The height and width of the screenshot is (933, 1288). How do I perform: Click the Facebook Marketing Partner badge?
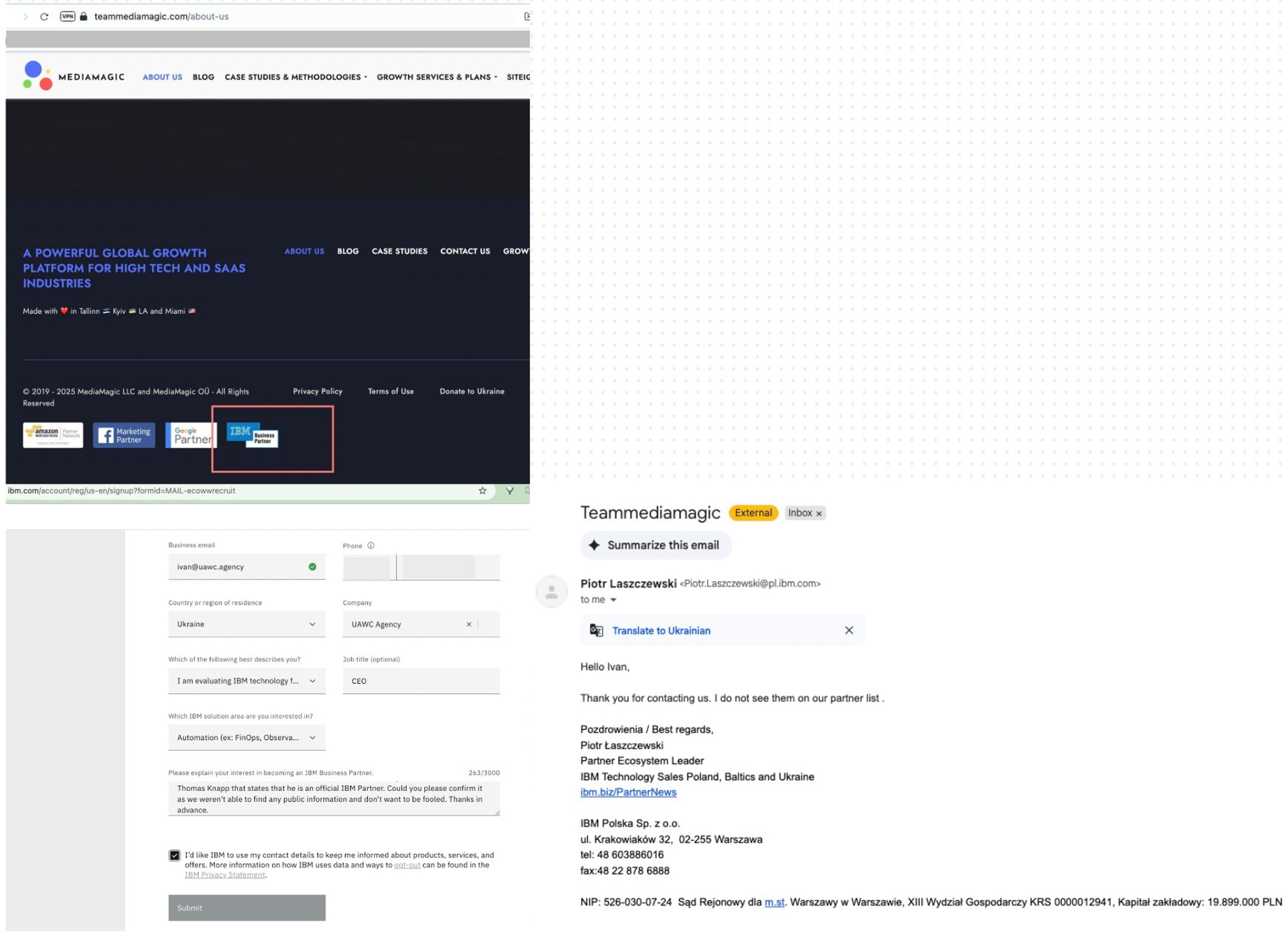(x=124, y=435)
